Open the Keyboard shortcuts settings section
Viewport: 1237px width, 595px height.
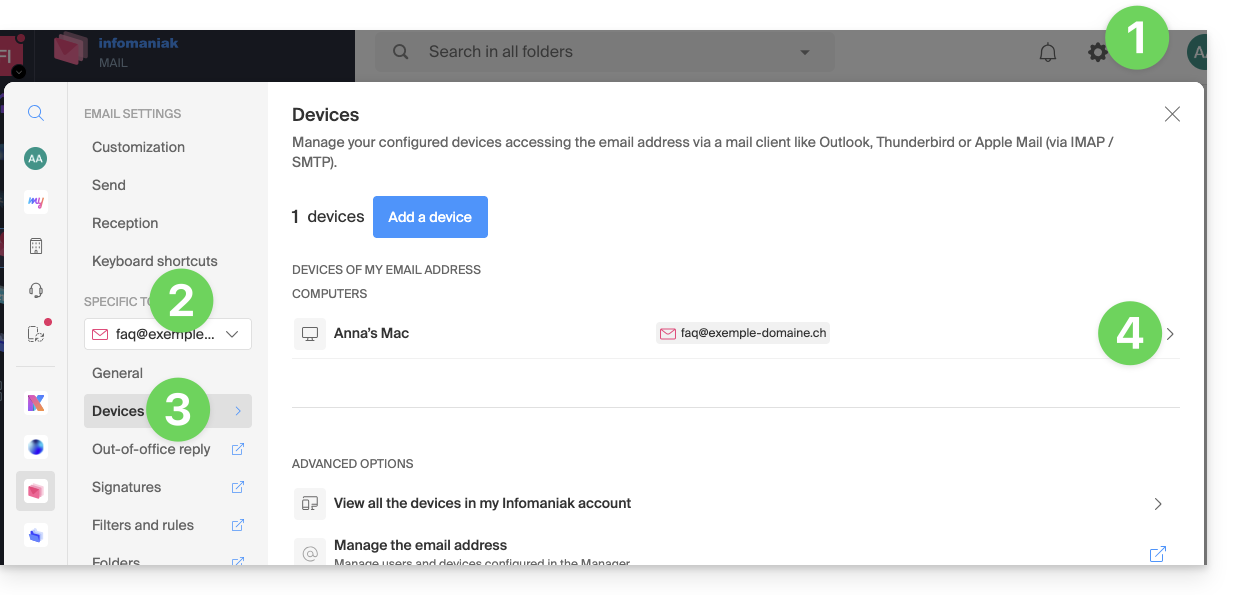point(154,261)
